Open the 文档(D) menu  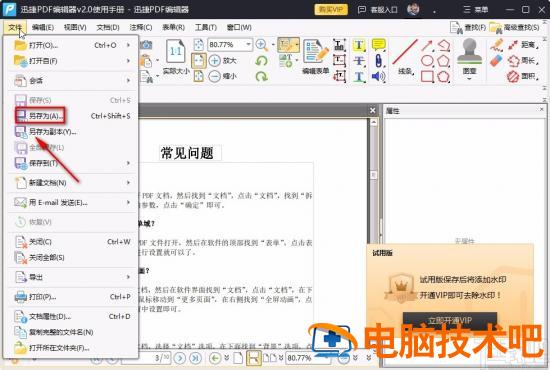[x=108, y=27]
